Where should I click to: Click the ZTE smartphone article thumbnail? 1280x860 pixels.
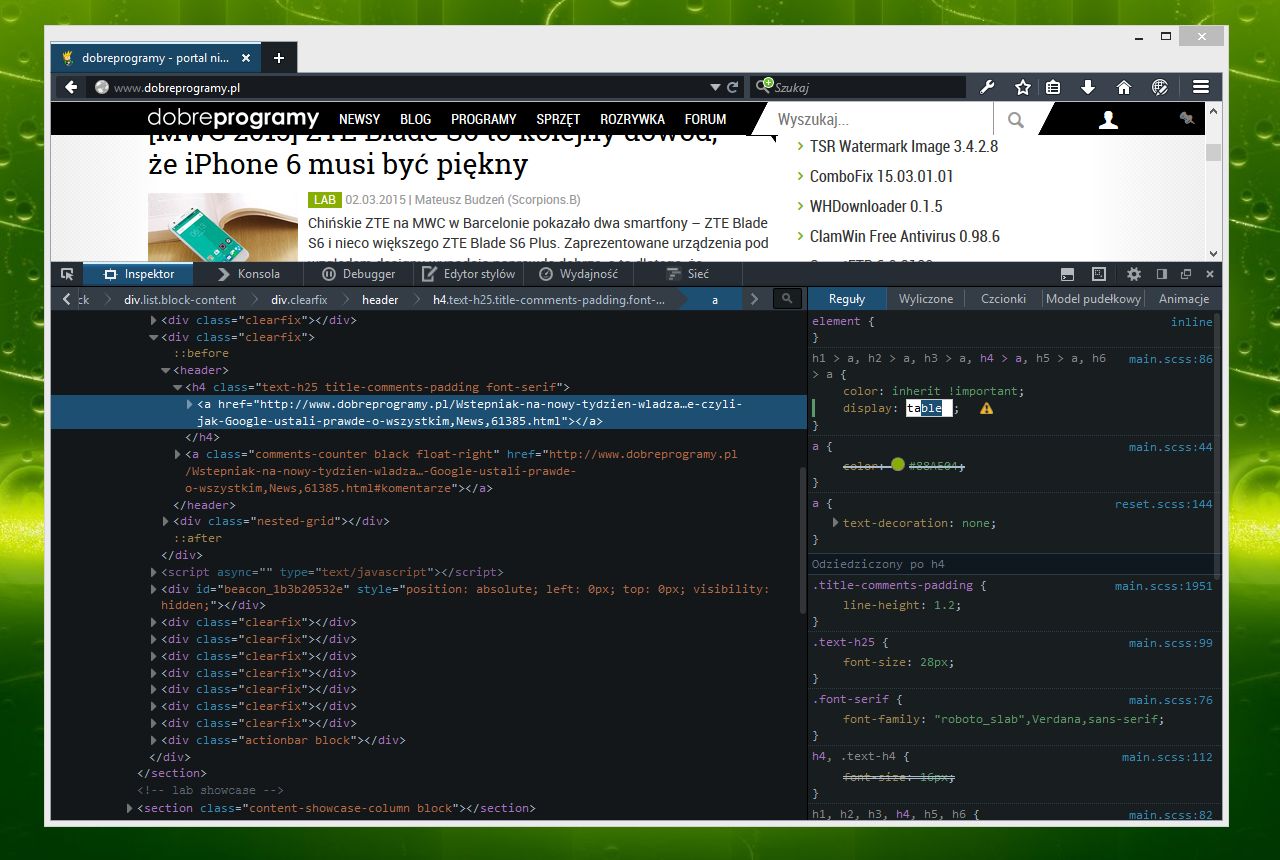pos(223,227)
